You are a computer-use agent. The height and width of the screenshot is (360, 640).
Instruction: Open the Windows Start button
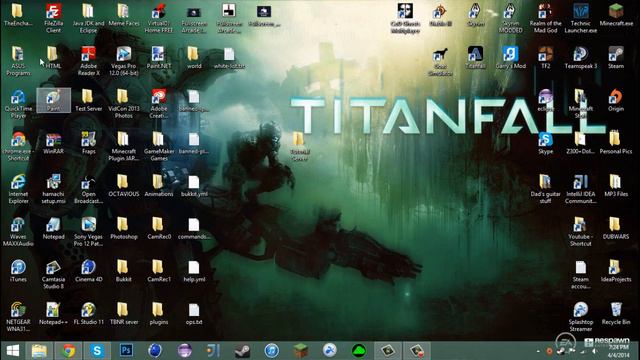(x=13, y=351)
